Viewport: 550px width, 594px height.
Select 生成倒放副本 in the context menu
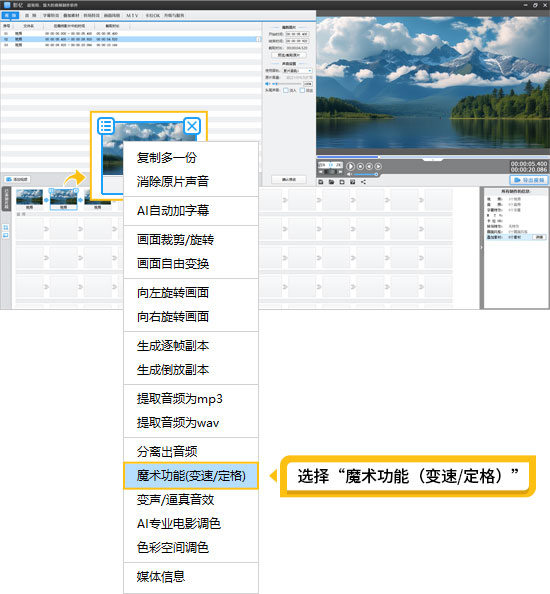[x=173, y=370]
